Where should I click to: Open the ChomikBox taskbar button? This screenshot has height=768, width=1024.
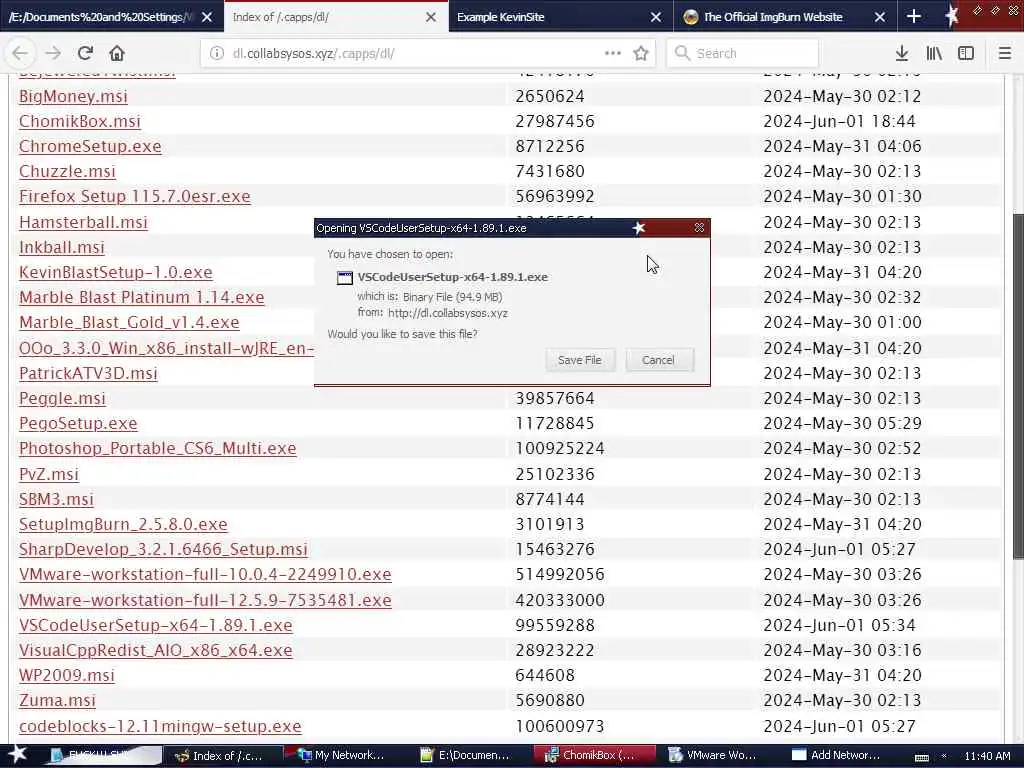point(594,756)
